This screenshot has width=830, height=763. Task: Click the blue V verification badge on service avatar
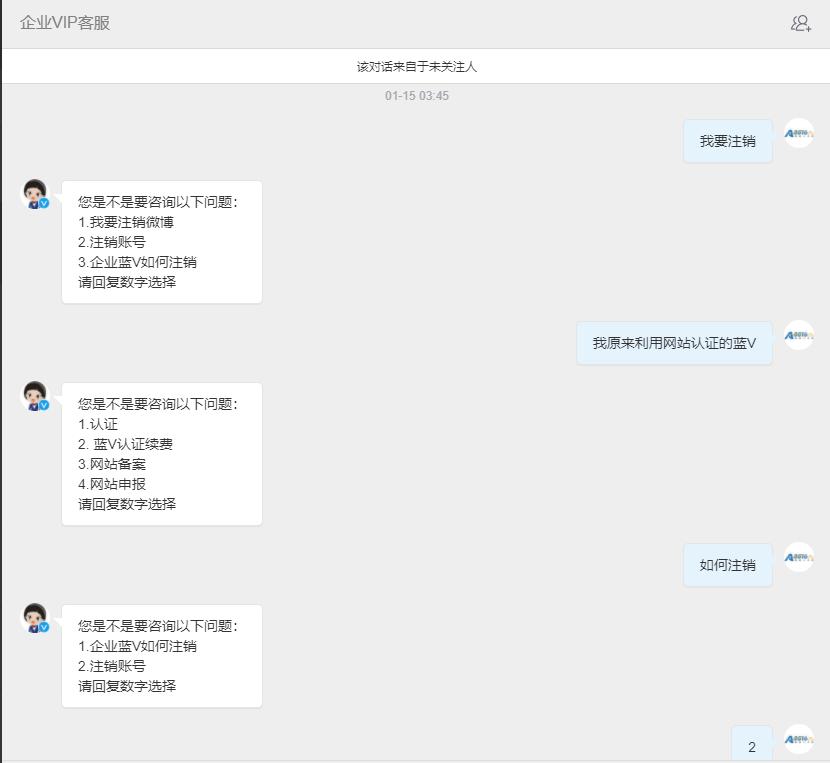coord(46,202)
